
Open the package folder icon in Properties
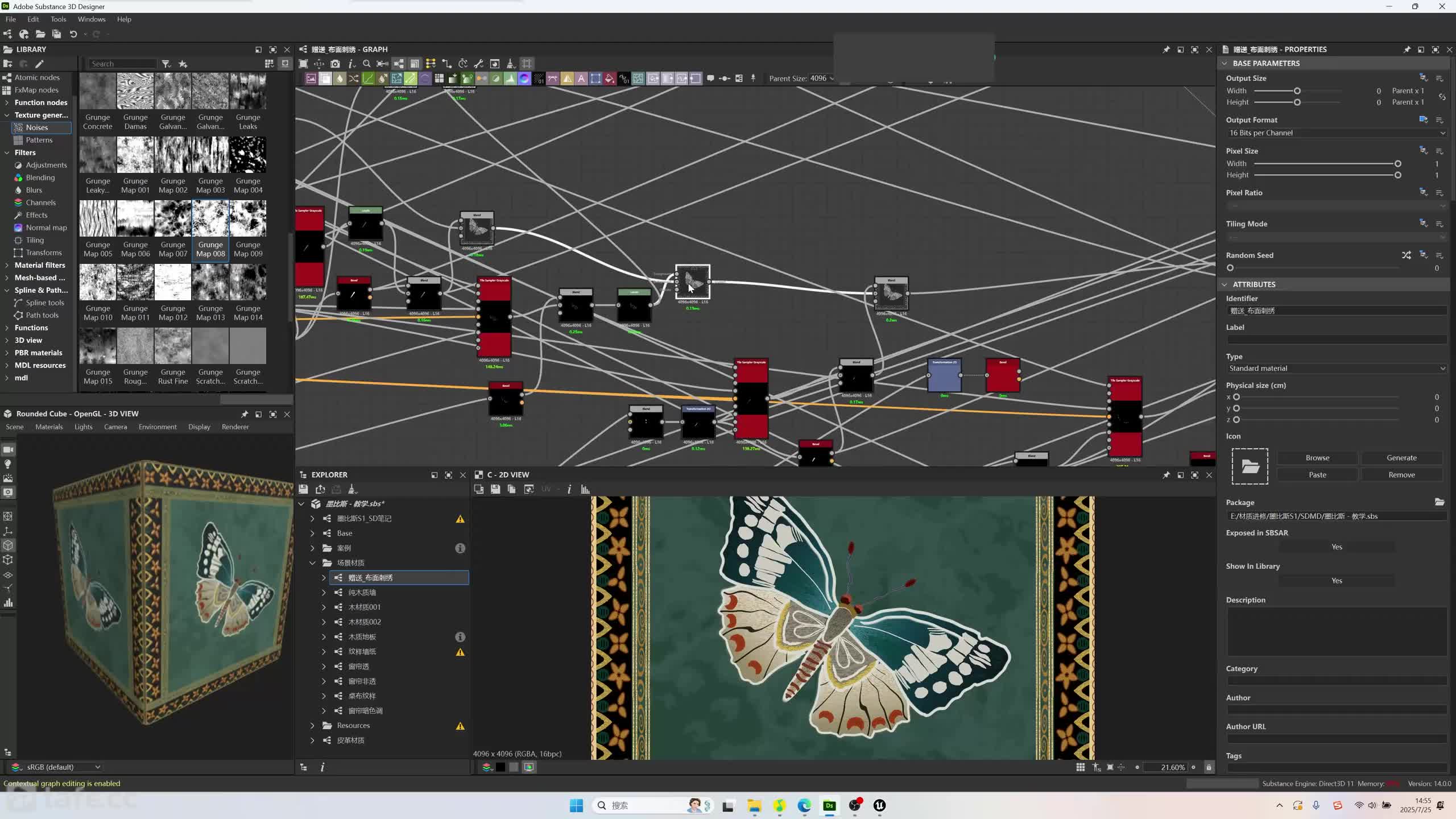coord(1440,502)
